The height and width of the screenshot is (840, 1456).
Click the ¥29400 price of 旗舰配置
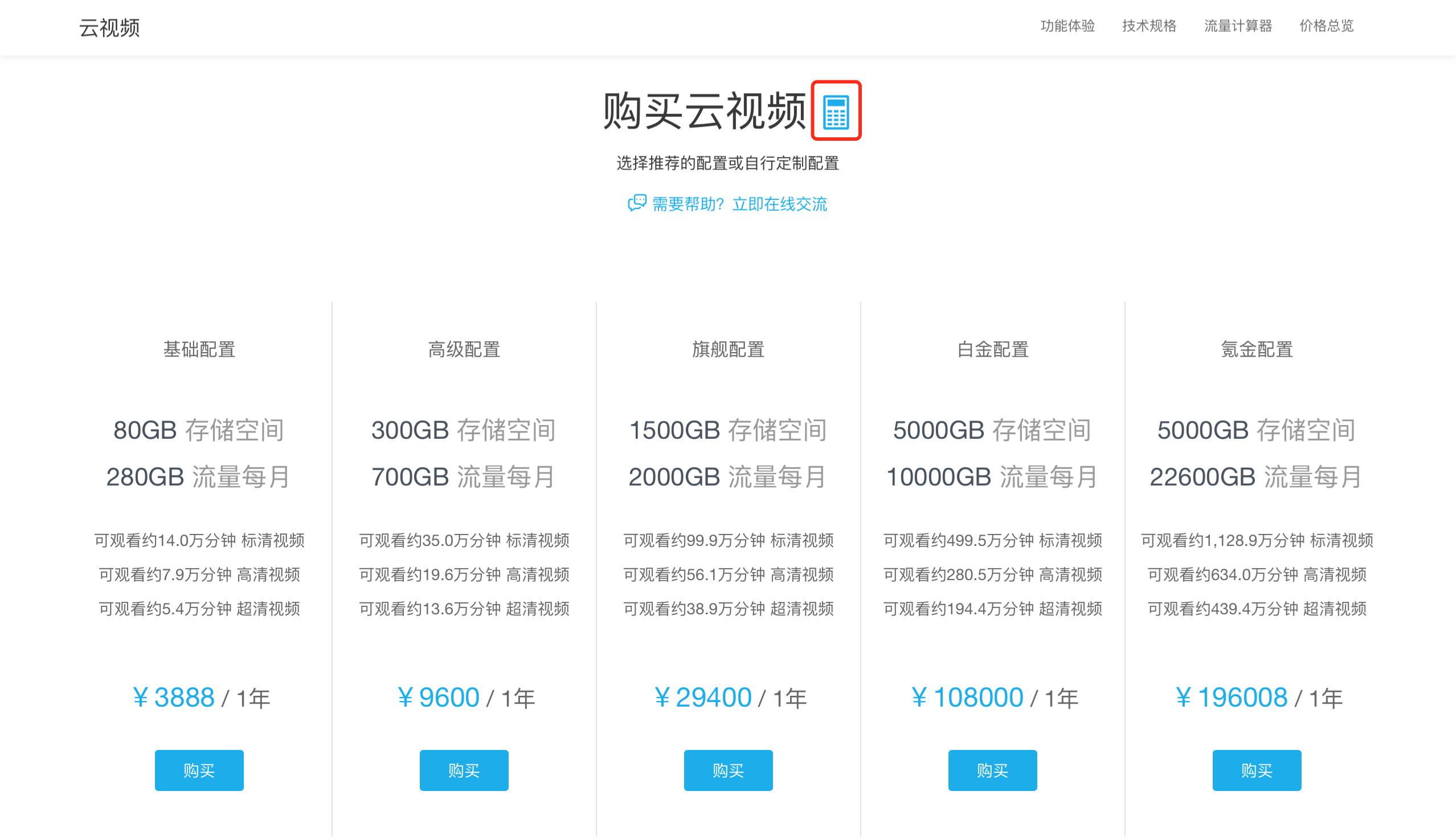point(704,698)
